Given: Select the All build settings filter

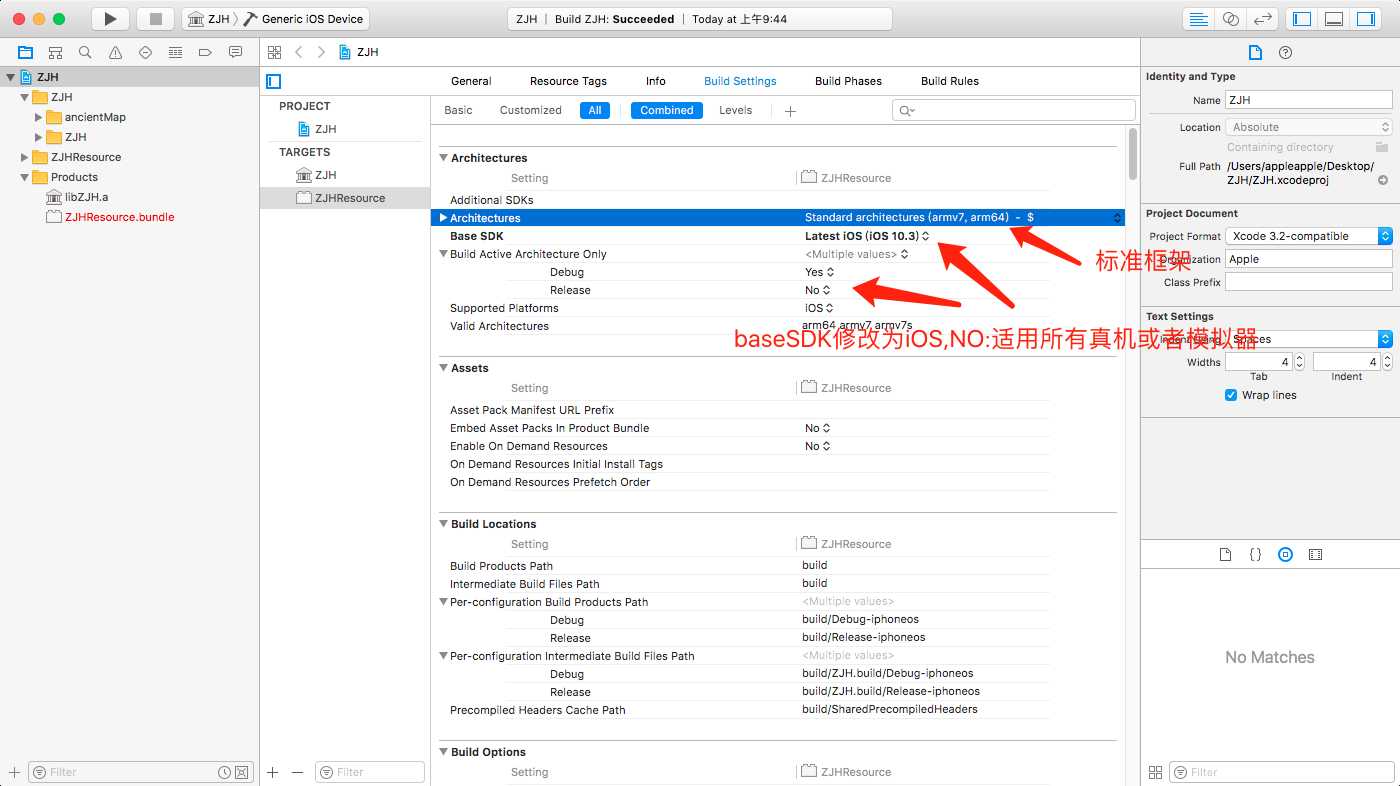Looking at the screenshot, I should click(x=595, y=110).
